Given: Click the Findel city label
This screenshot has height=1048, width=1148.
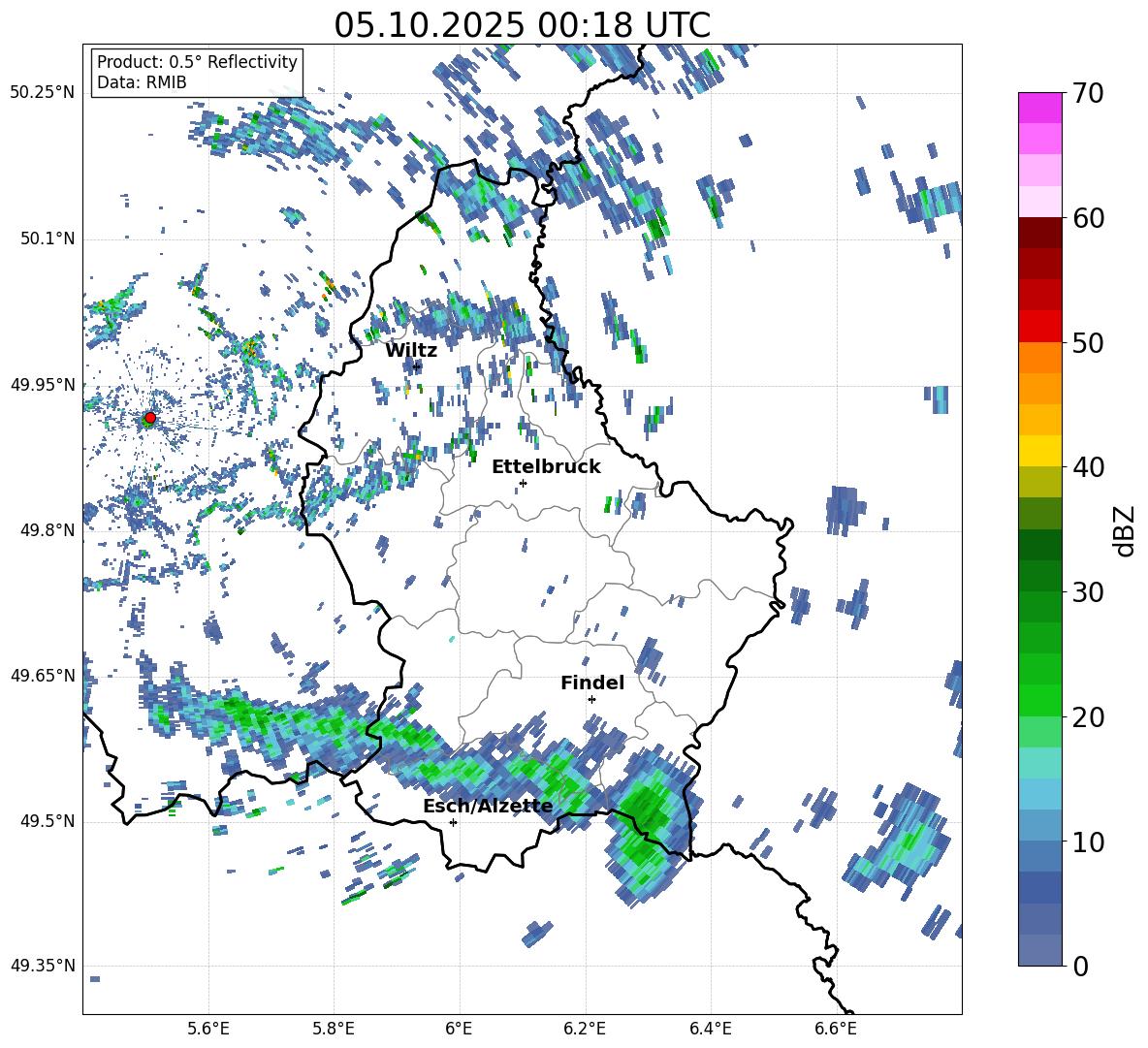Looking at the screenshot, I should pyautogui.click(x=592, y=683).
